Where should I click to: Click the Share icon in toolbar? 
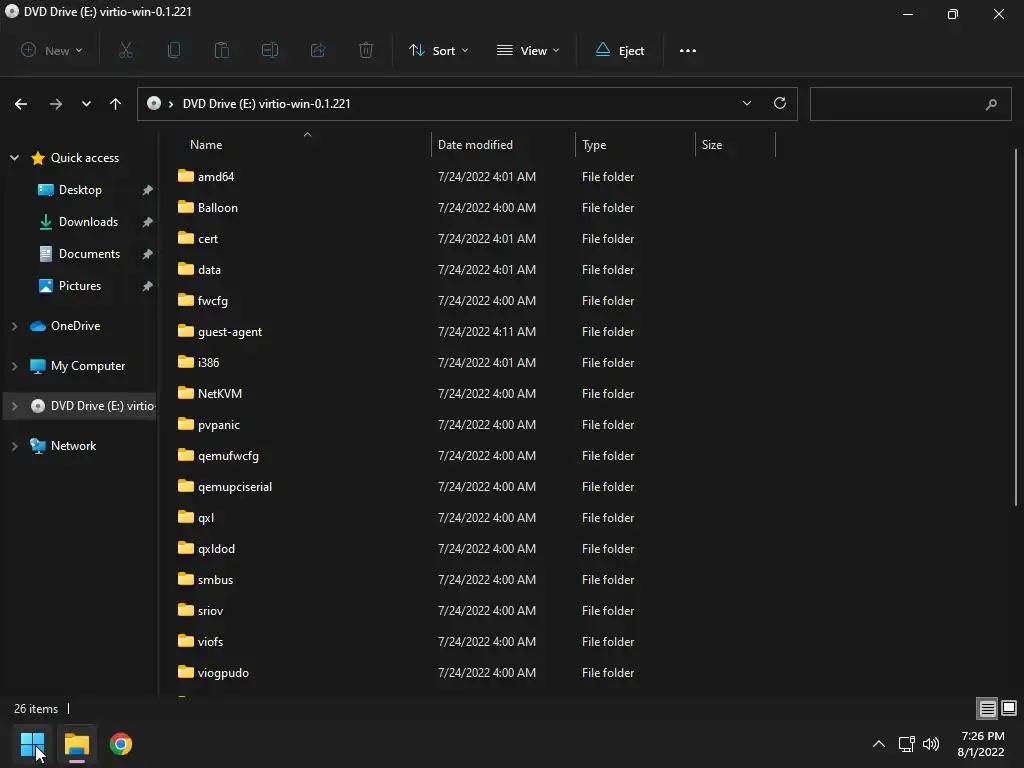coord(318,50)
